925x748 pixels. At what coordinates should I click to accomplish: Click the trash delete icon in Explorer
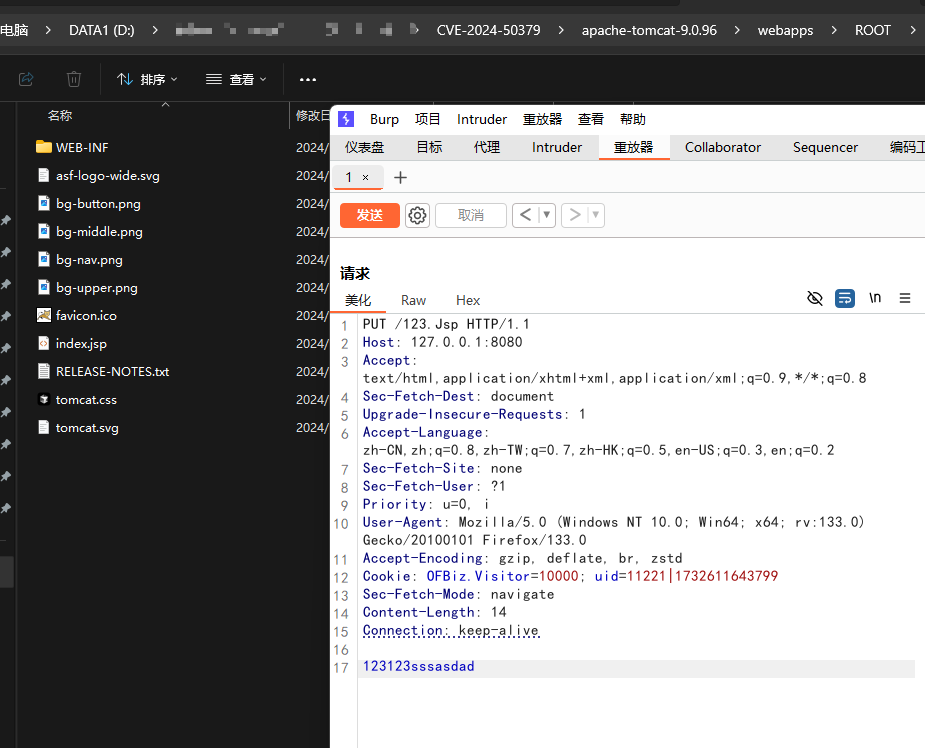(x=74, y=79)
